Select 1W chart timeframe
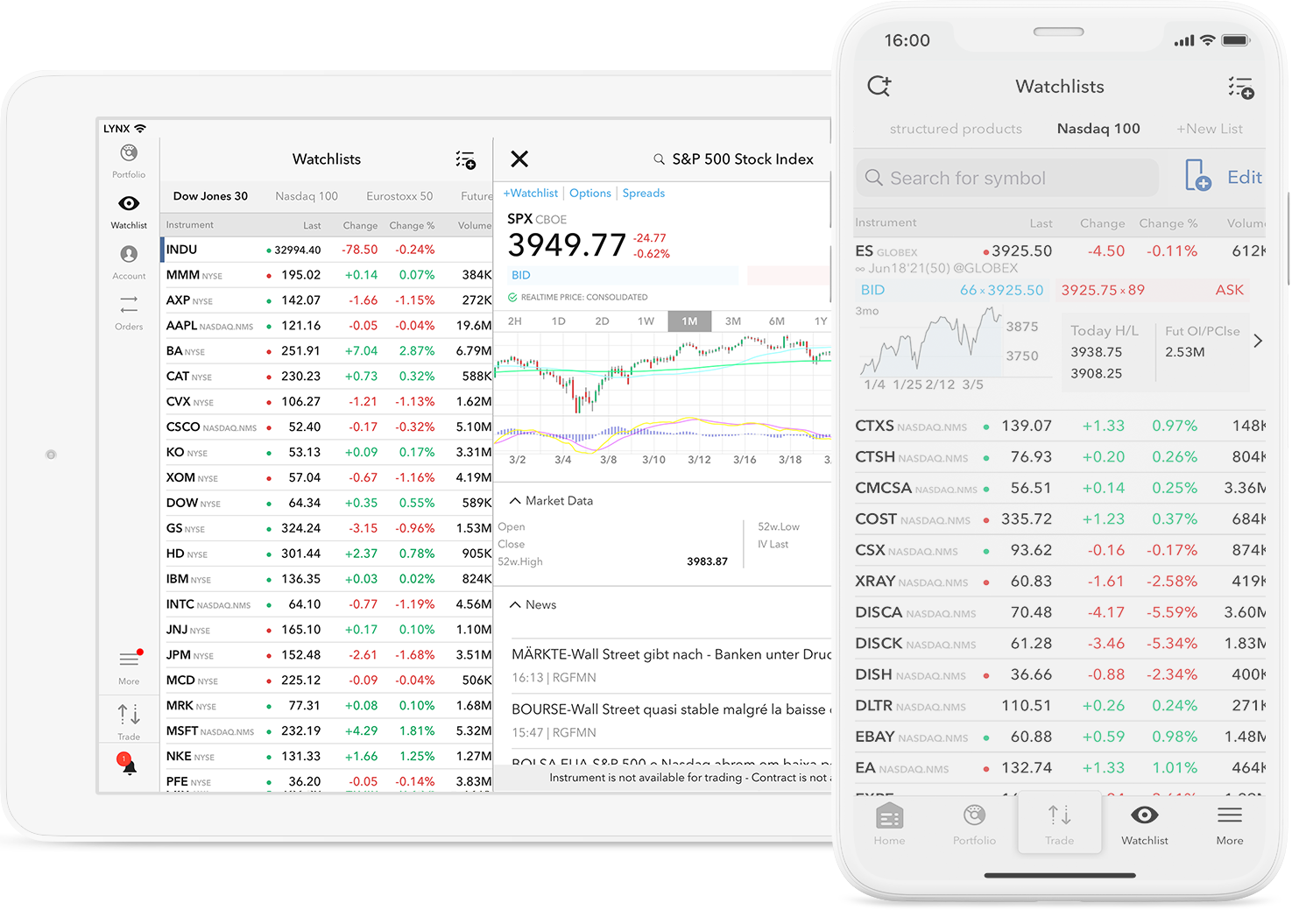 [646, 321]
